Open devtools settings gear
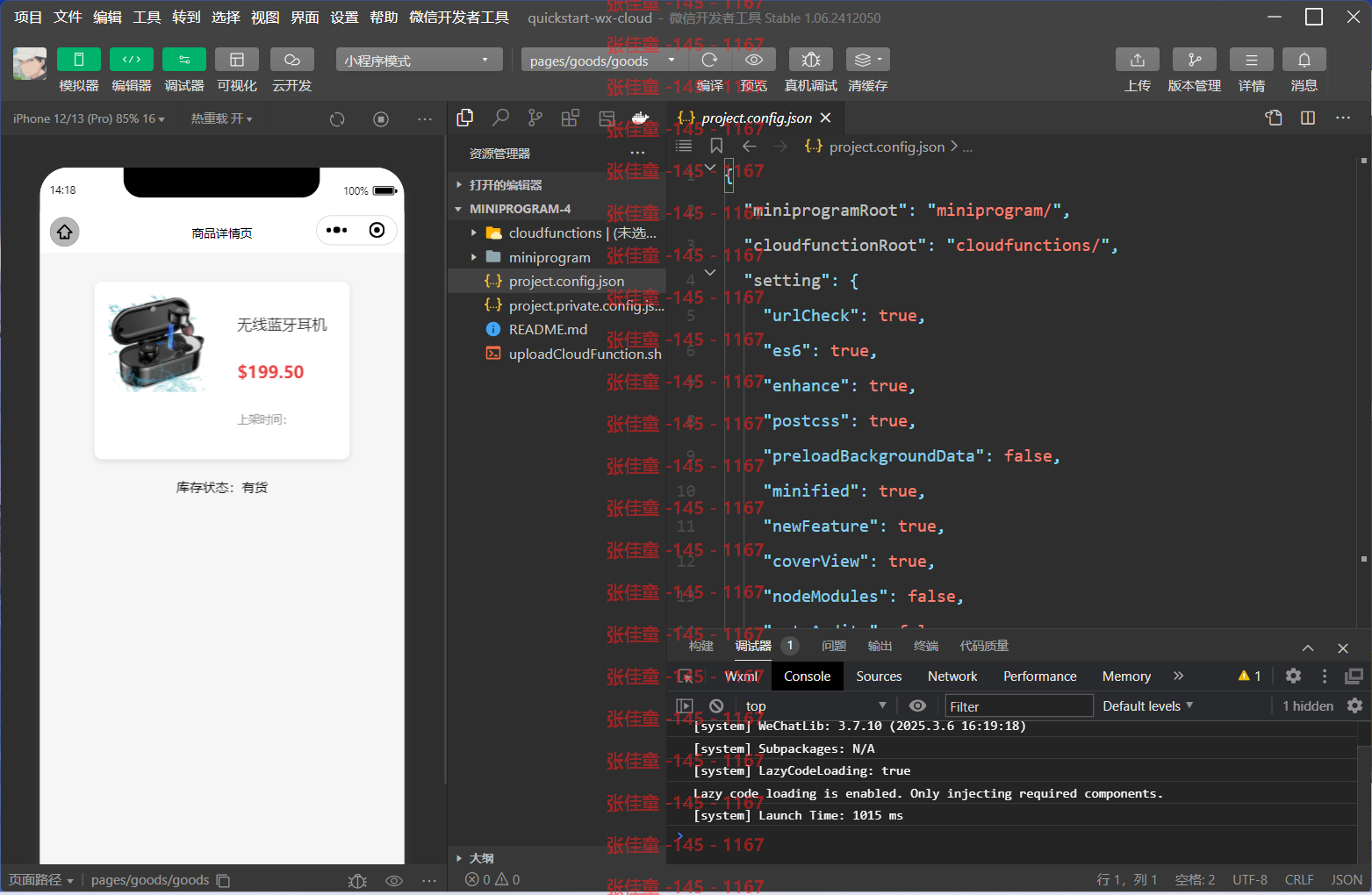 [1293, 676]
